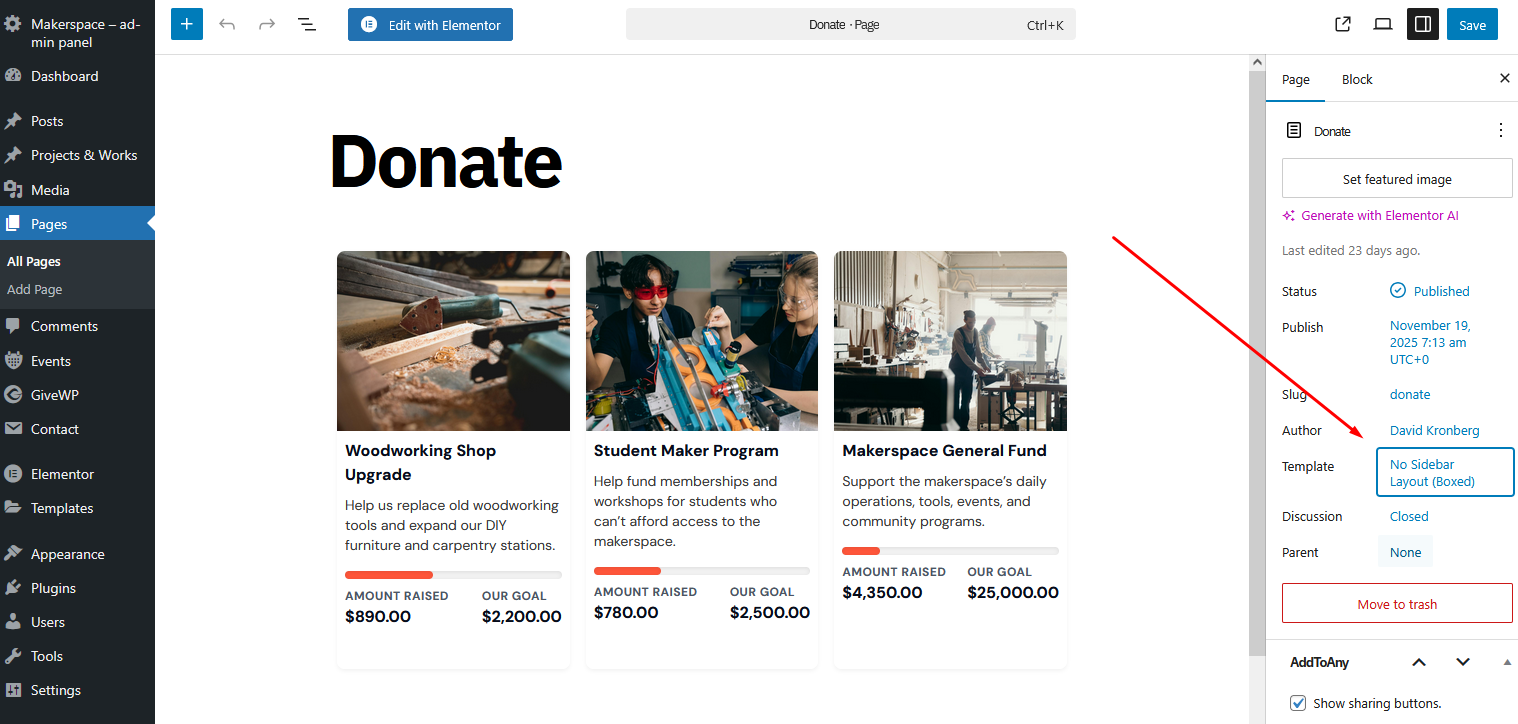The width and height of the screenshot is (1518, 724).
Task: Toggle the settings sidebar panel icon
Action: click(x=1423, y=25)
